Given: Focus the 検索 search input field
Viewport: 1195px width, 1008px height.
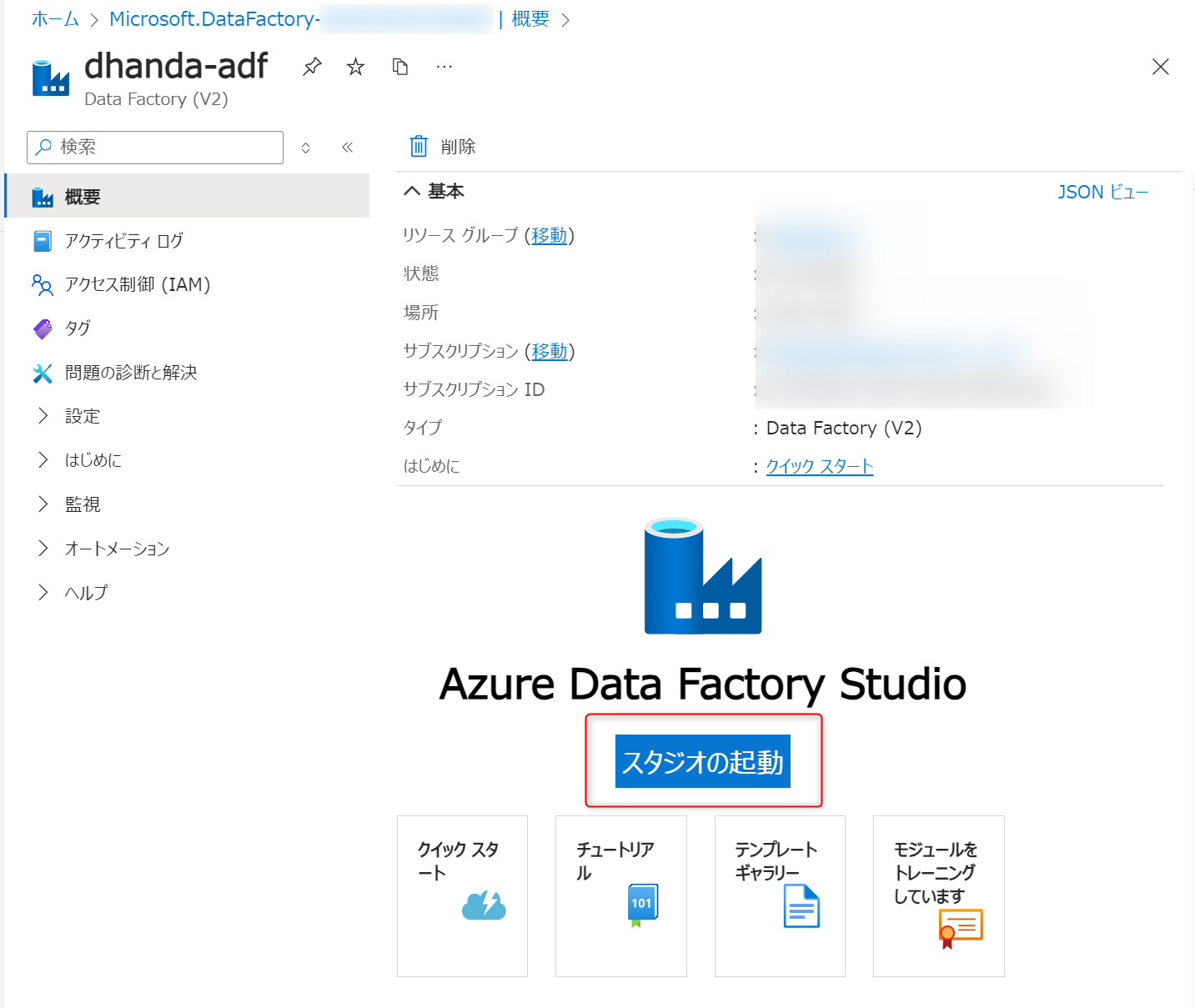Looking at the screenshot, I should (x=155, y=148).
